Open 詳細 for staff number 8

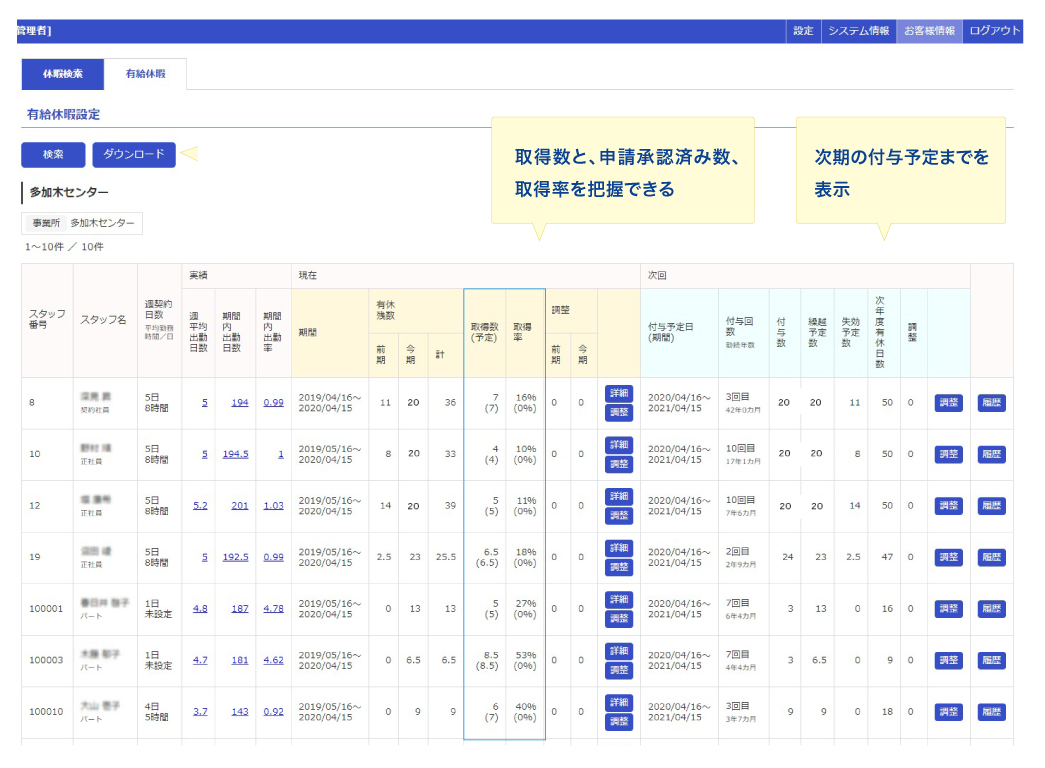coord(619,393)
